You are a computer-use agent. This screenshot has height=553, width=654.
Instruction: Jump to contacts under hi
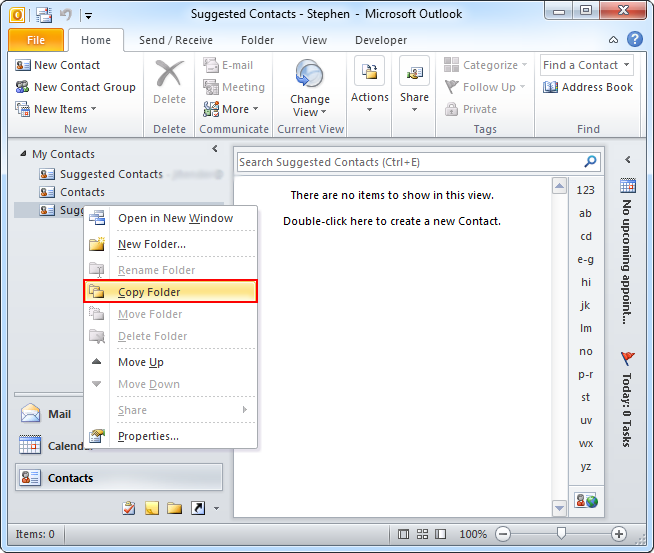(x=585, y=282)
